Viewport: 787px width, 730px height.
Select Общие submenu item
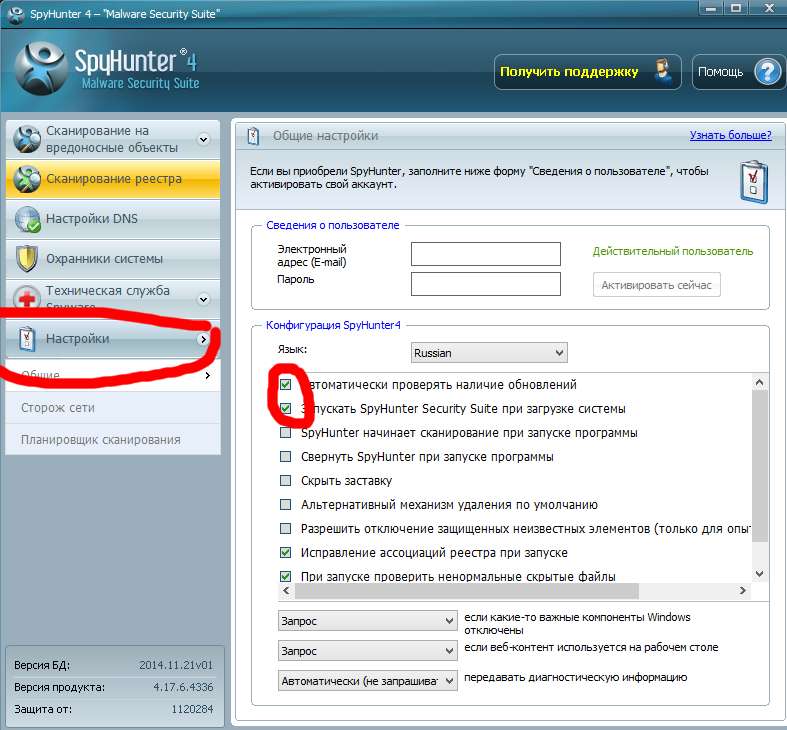[113, 376]
